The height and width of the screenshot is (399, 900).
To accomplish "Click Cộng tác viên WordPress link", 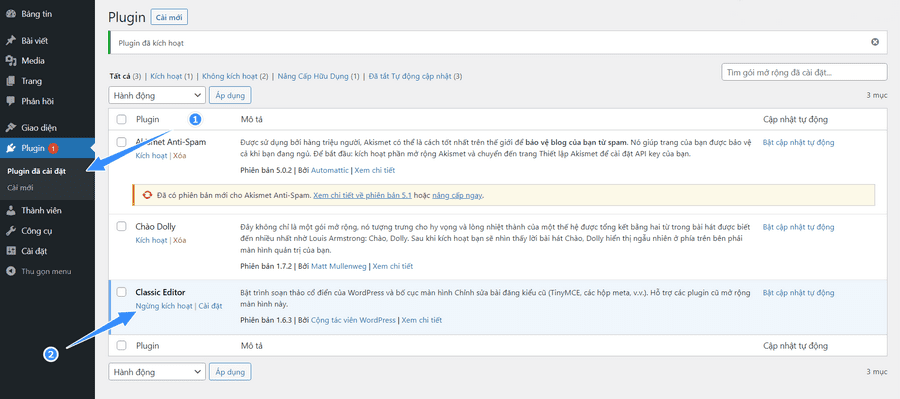I will point(353,320).
